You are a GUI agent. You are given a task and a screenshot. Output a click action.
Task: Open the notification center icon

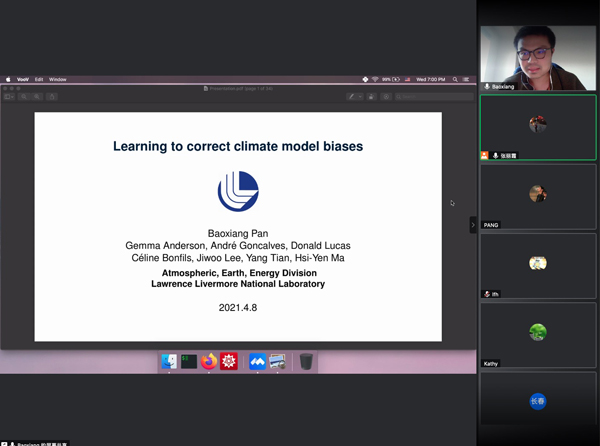point(466,80)
